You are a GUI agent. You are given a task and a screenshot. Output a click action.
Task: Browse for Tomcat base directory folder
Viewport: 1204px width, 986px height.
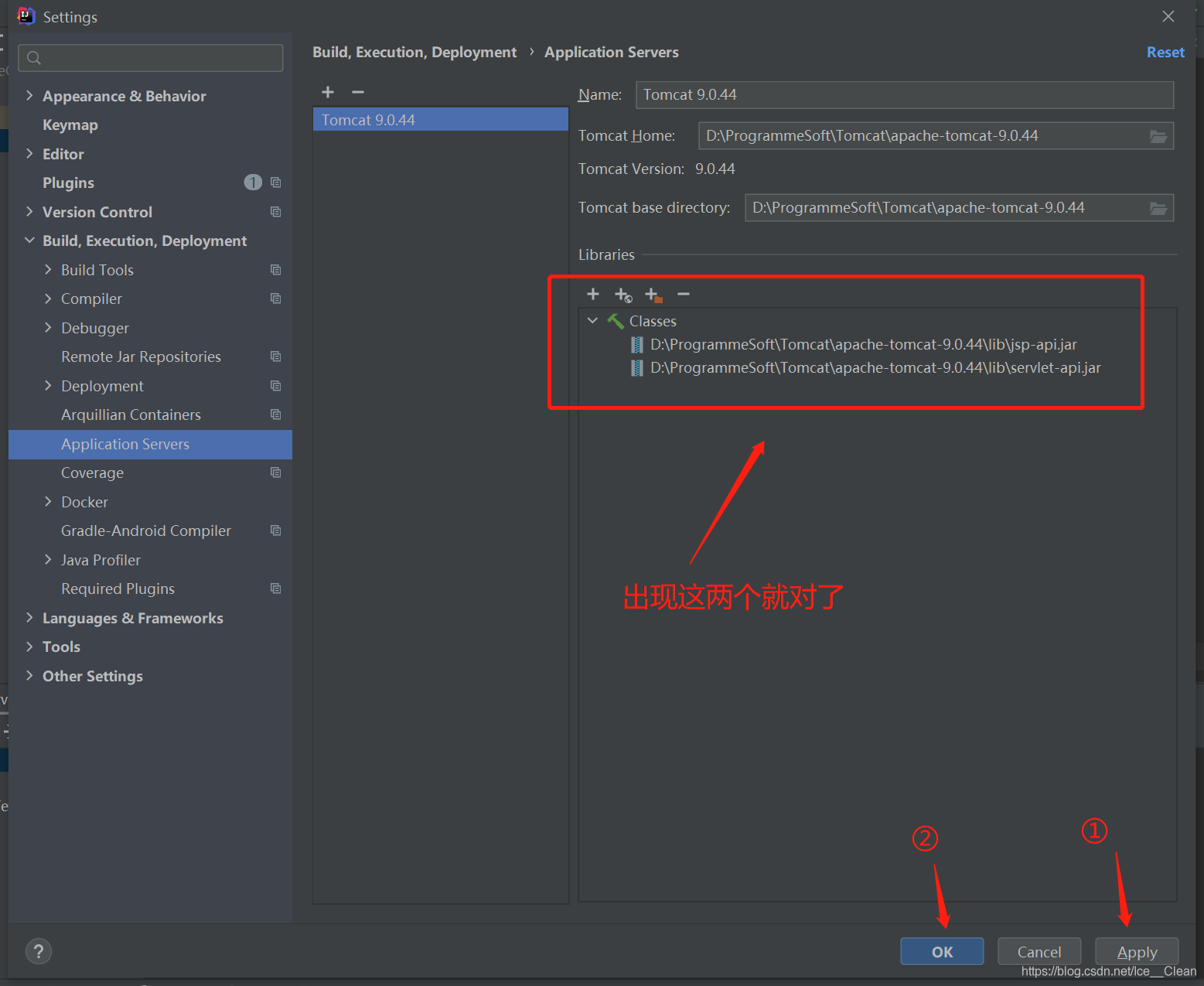point(1158,208)
